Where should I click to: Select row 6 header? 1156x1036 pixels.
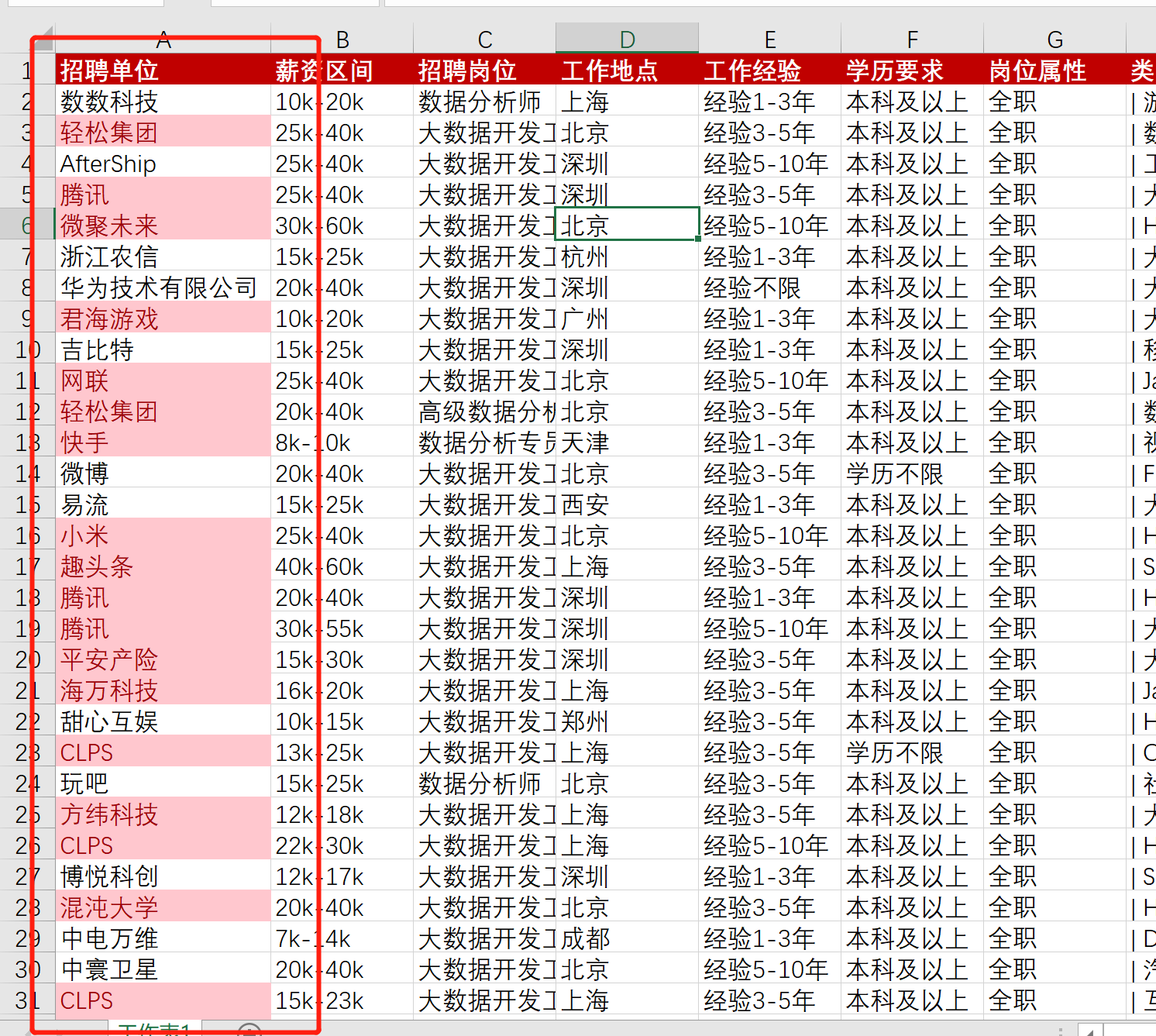[x=27, y=225]
